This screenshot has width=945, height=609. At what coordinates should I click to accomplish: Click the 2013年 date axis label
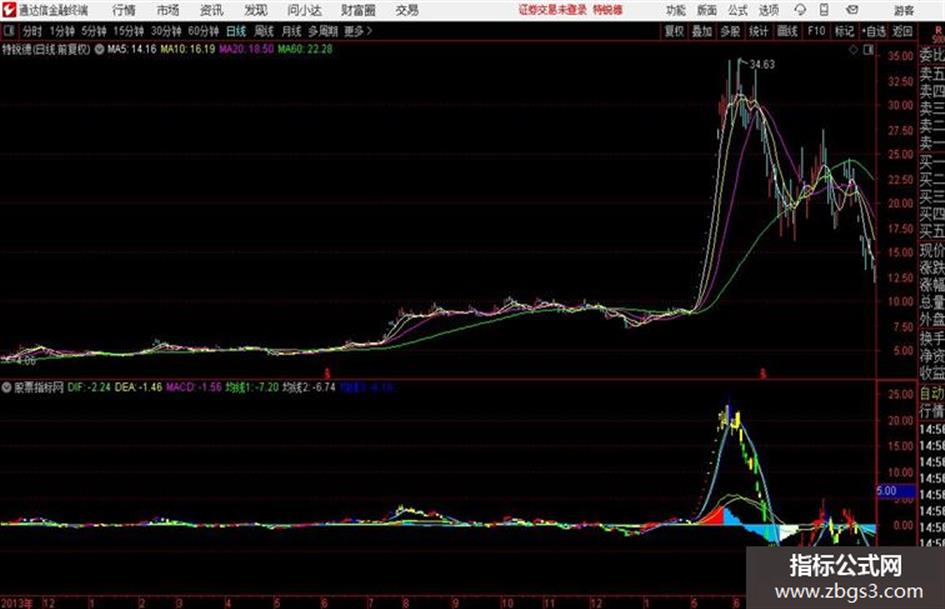point(16,603)
